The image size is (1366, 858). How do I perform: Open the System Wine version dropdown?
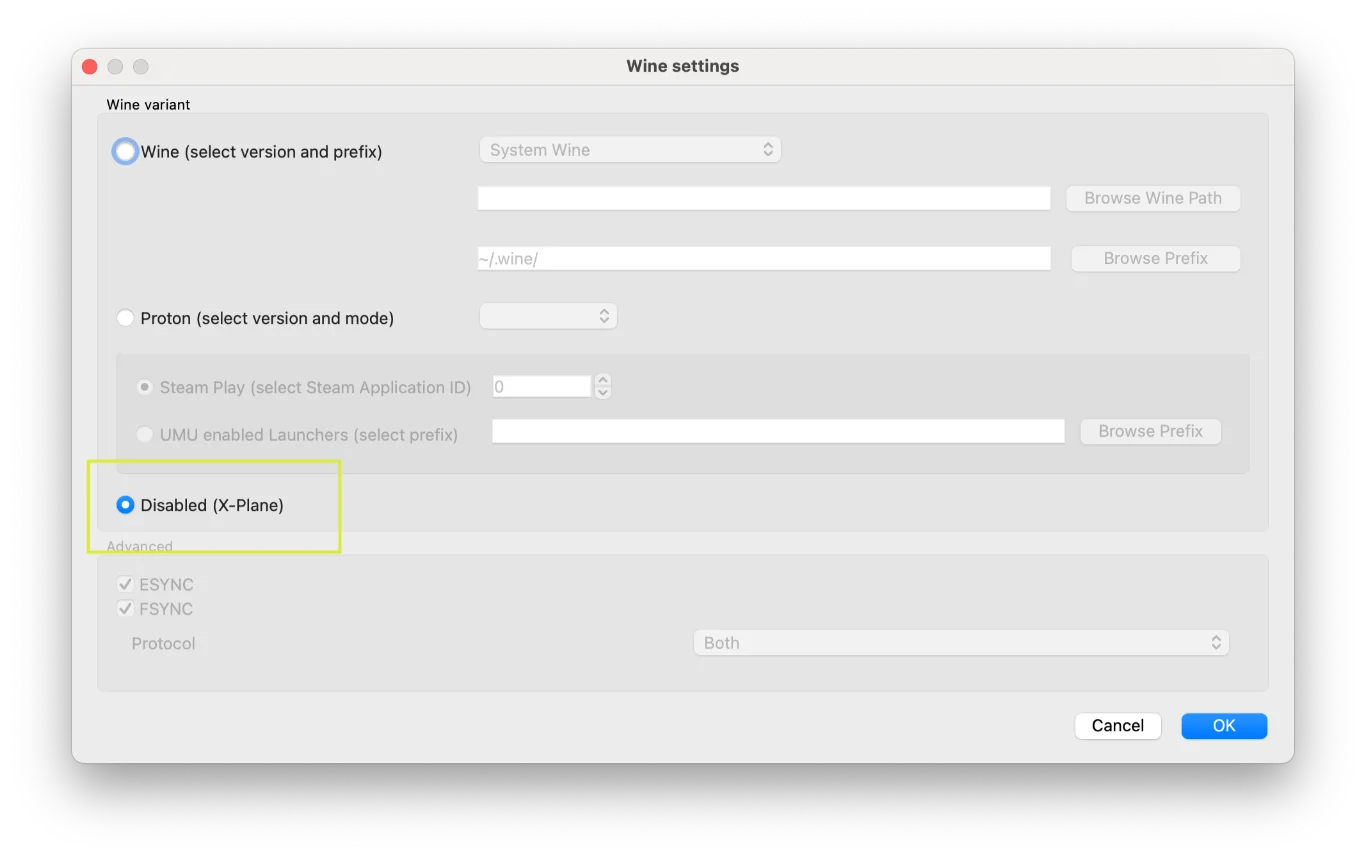(630, 149)
